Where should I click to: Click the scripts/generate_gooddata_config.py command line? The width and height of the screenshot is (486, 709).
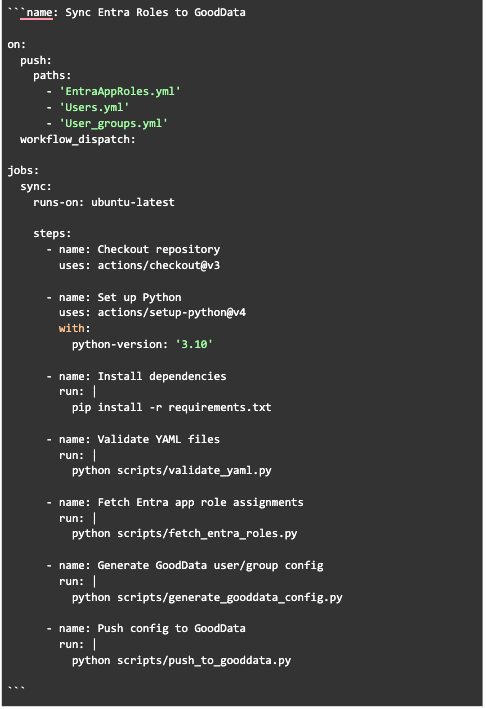207,597
